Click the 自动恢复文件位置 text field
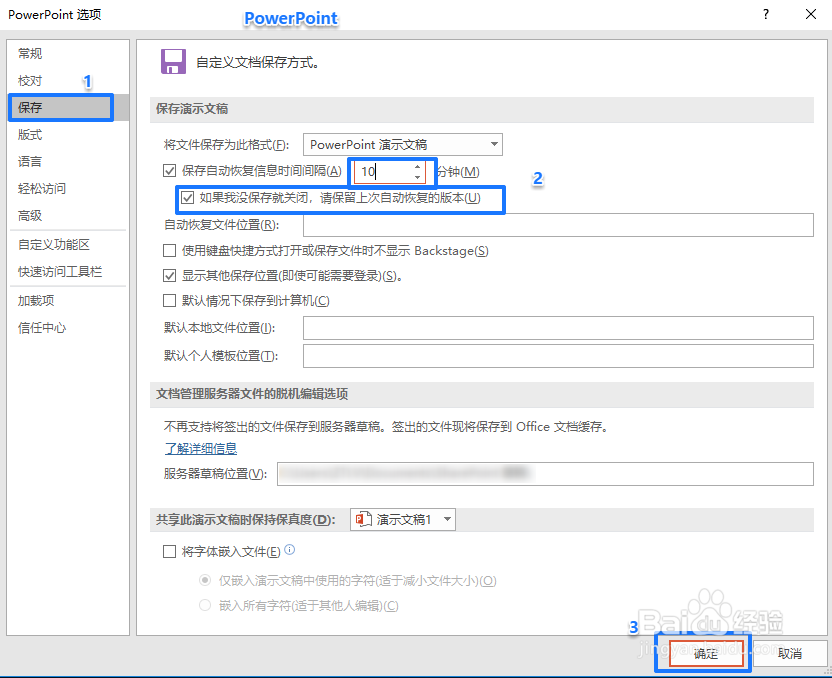 coord(558,225)
